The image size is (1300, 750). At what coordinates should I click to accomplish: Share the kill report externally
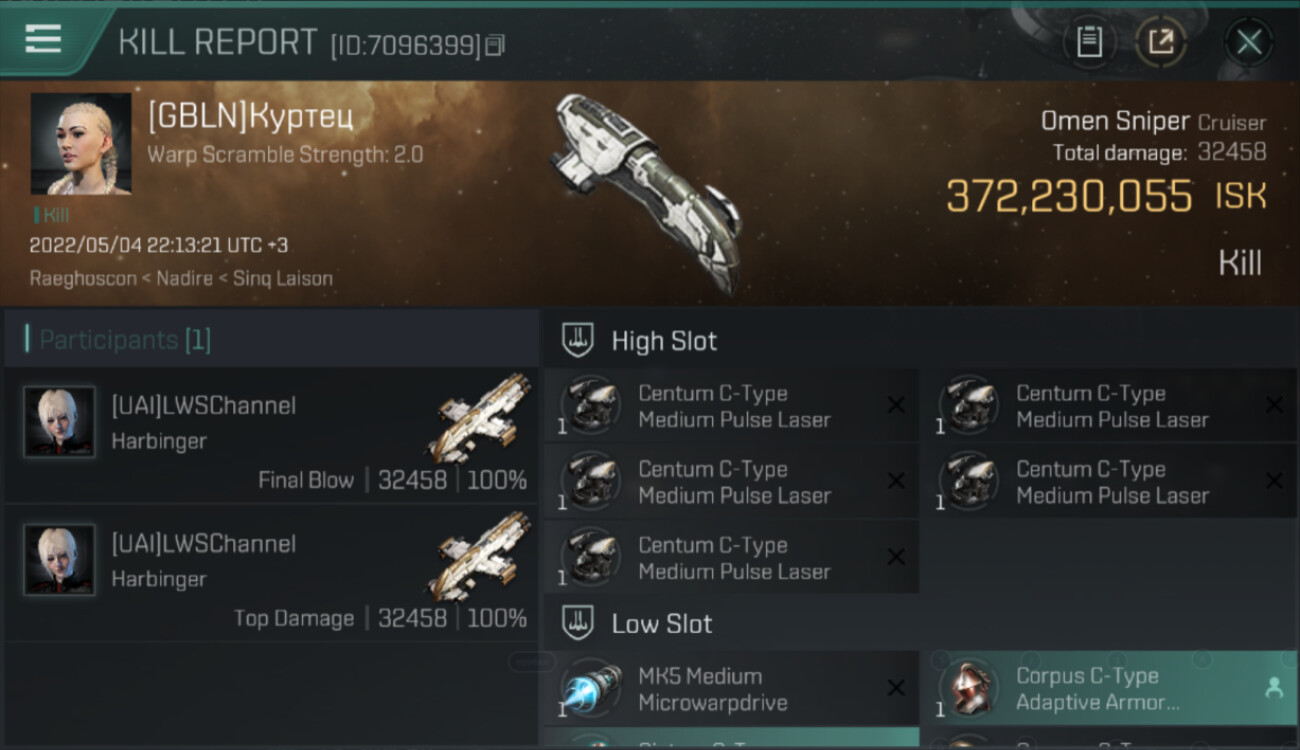coord(1161,42)
